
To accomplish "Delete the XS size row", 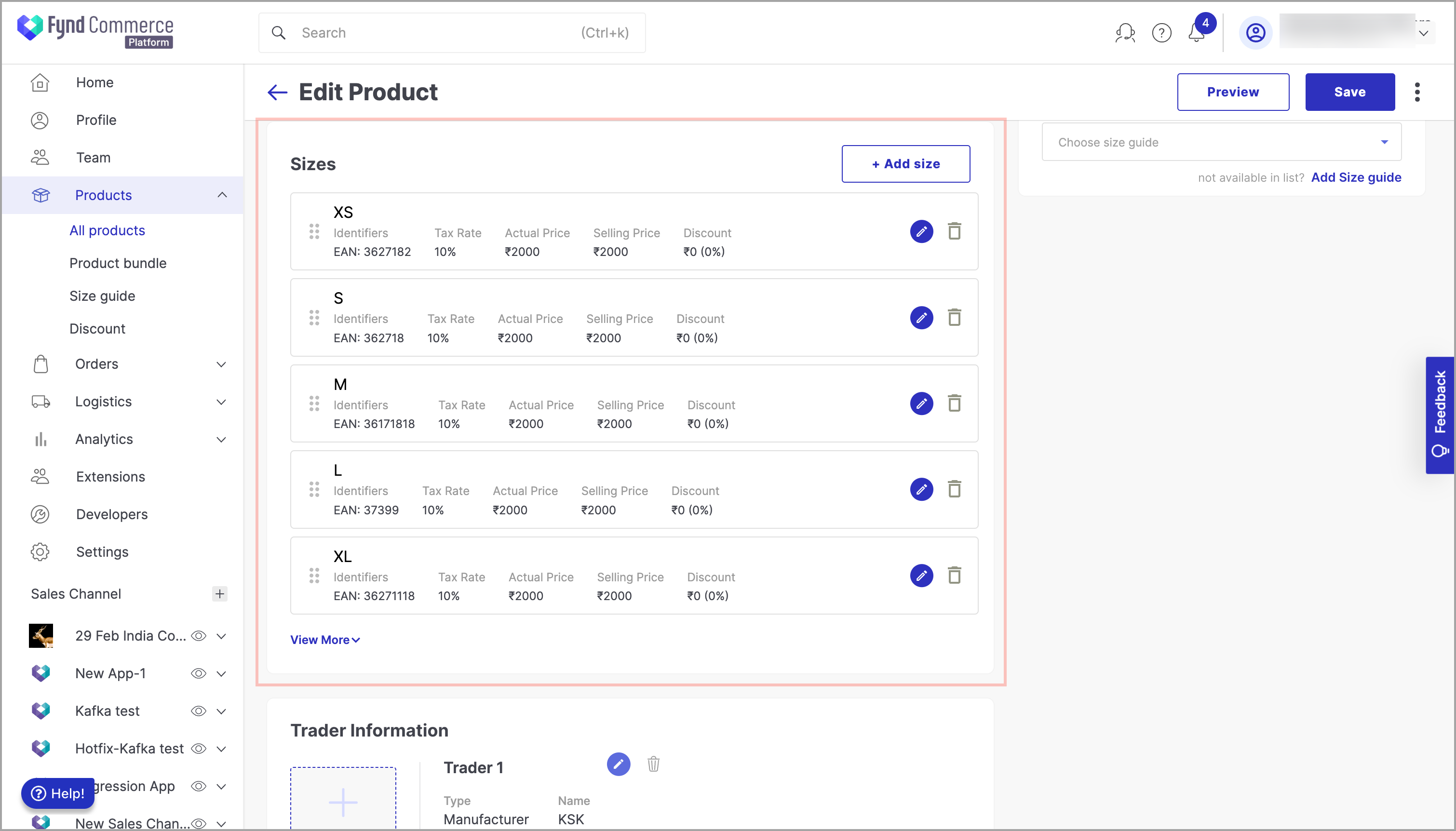I will pos(954,231).
